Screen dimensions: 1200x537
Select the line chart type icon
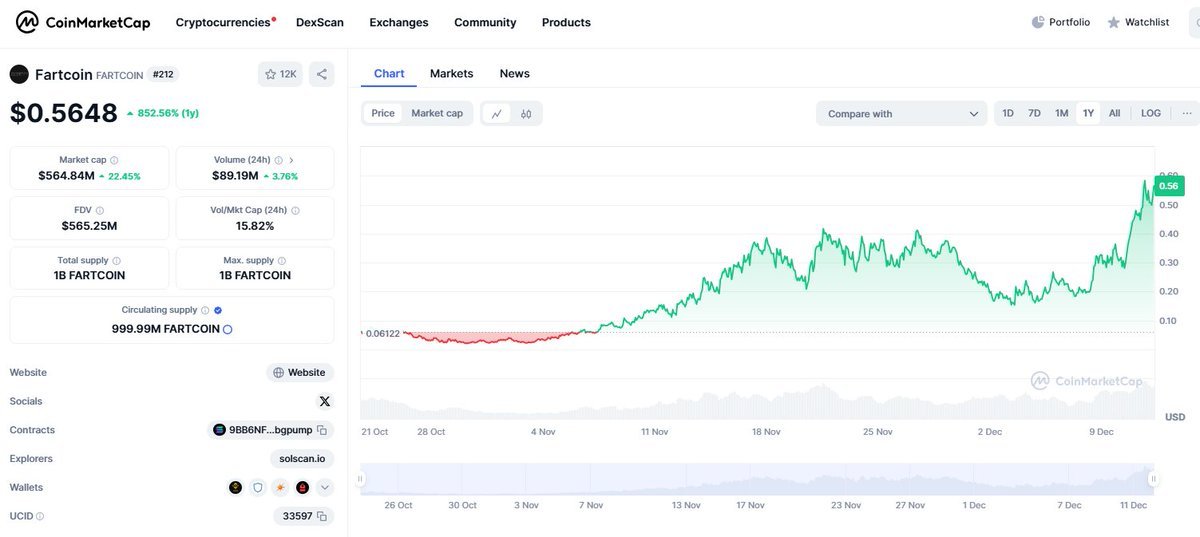pos(496,114)
